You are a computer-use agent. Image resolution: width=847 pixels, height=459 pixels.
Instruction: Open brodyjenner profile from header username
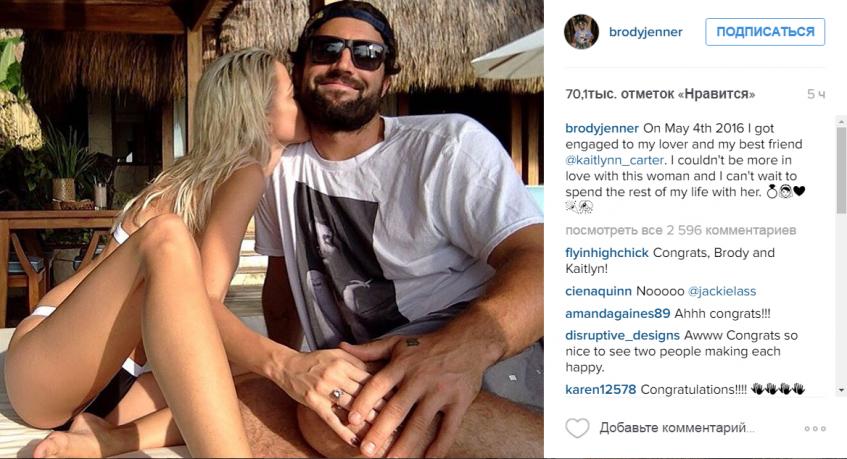click(x=646, y=32)
